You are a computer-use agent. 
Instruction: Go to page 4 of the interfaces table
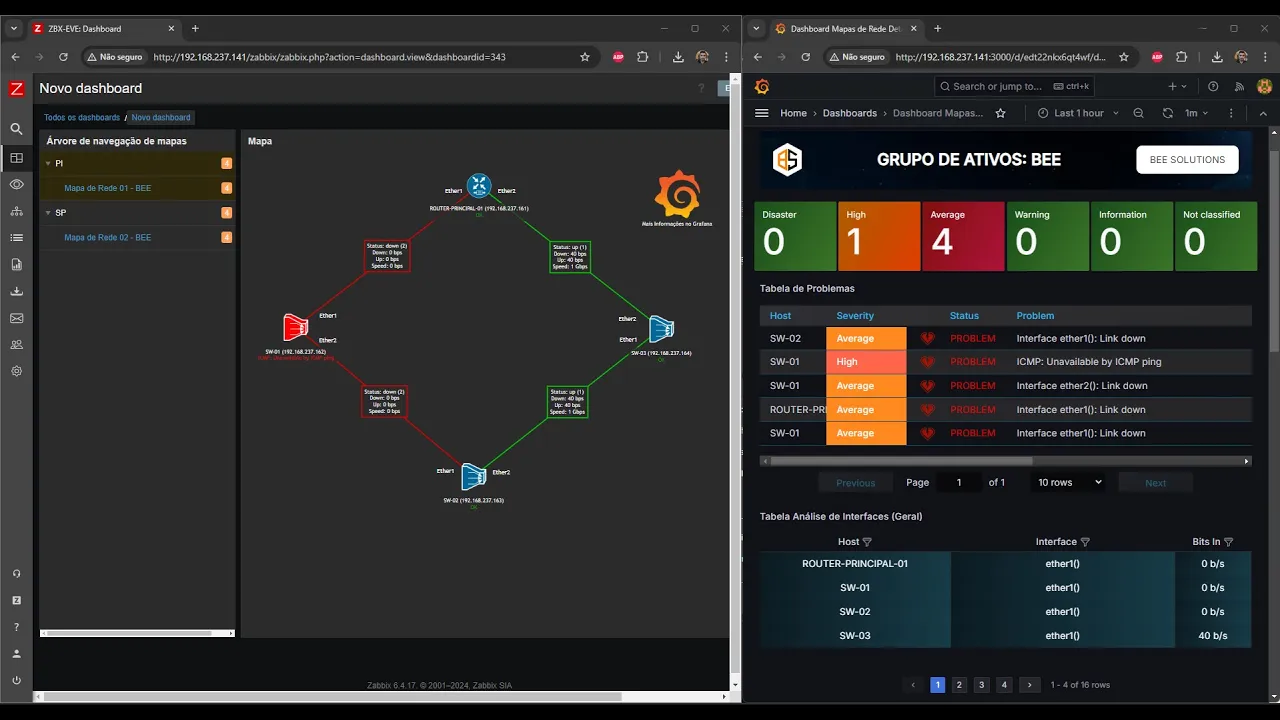click(x=1005, y=685)
